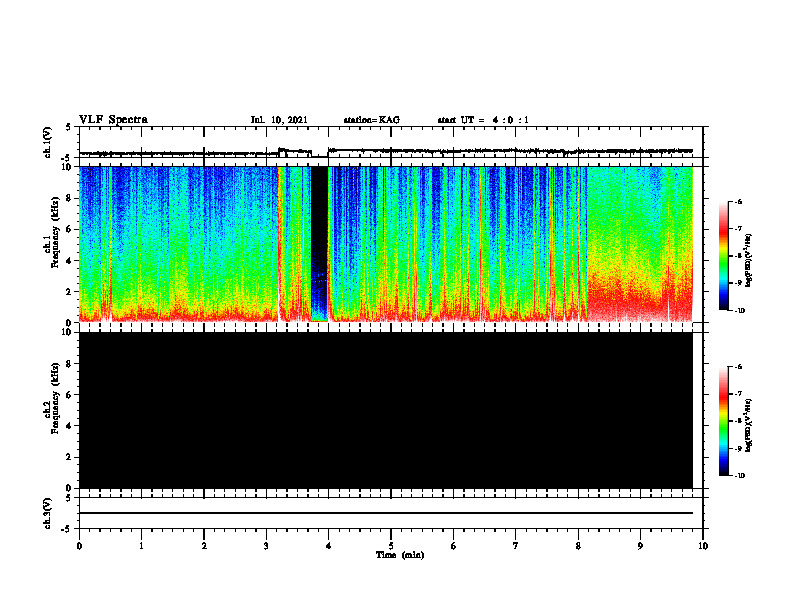Click the date 'Jul 10, 2021'
This screenshot has height=612, width=792.
pyautogui.click(x=279, y=120)
